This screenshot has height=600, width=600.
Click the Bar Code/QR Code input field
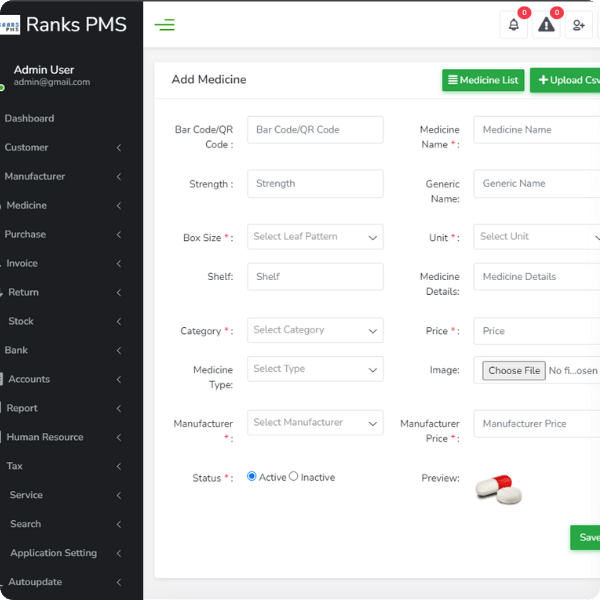(x=315, y=130)
